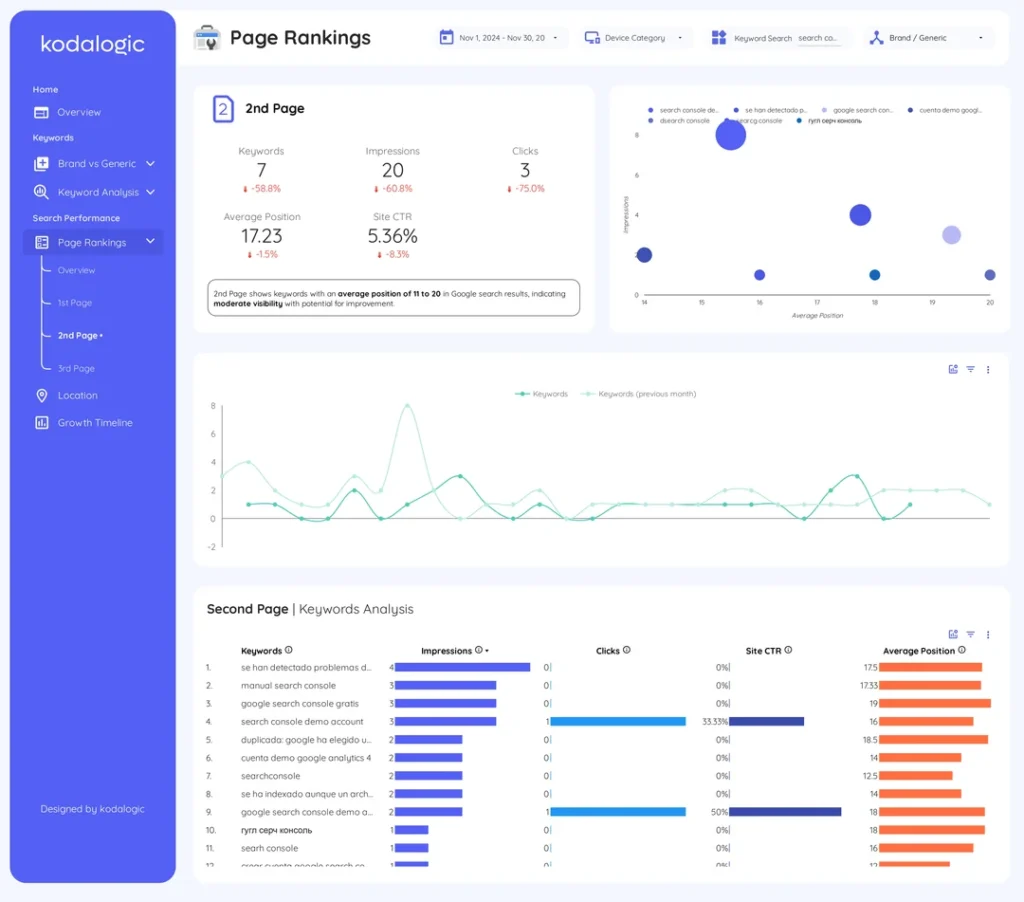Expand the Brand vs Generic sidebar chevron
This screenshot has height=902, width=1024.
(x=150, y=163)
